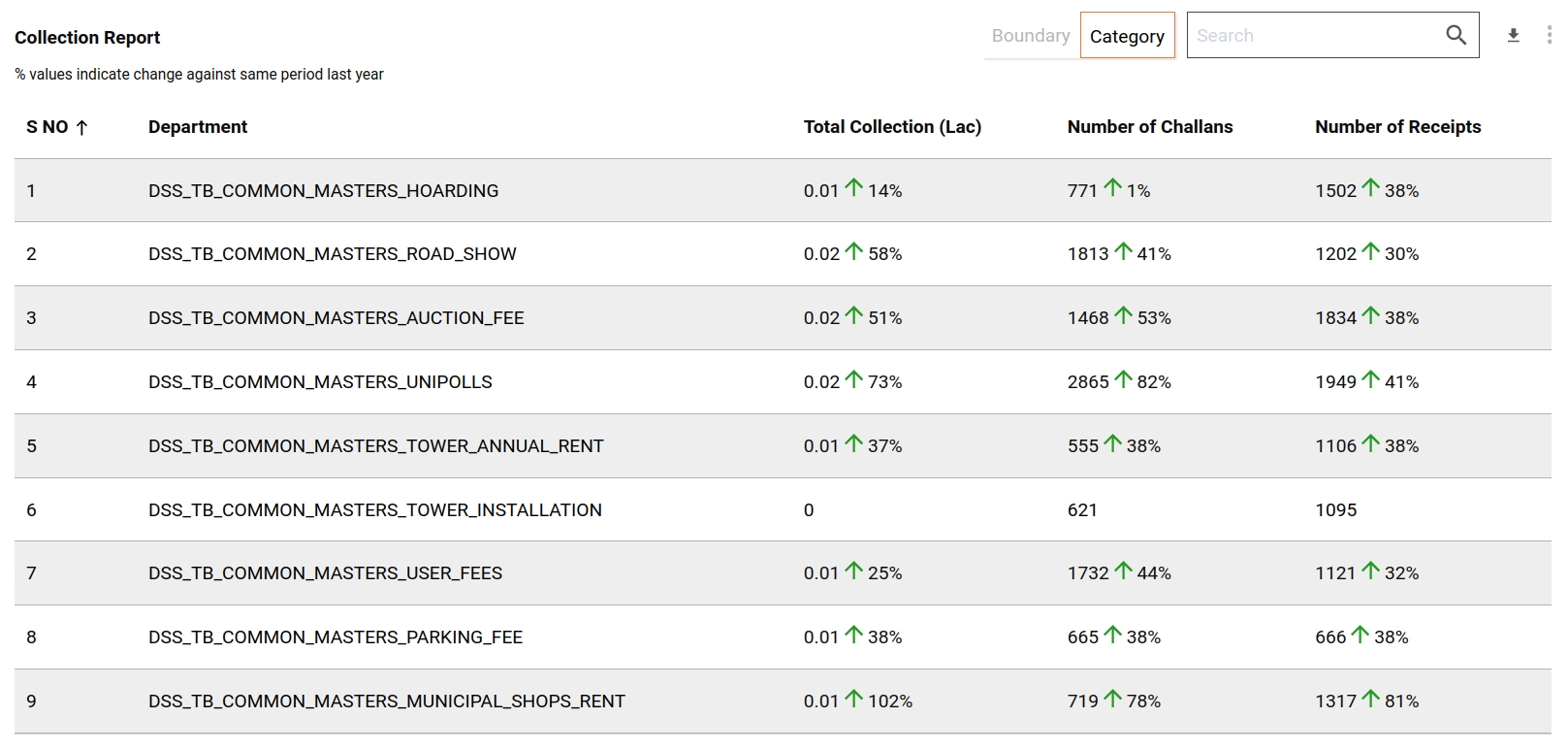Select DSS_TB_COMMON_MASTERS_TOWER_INSTALLATION row
Viewport: 1568px width, 751px height.
374,510
